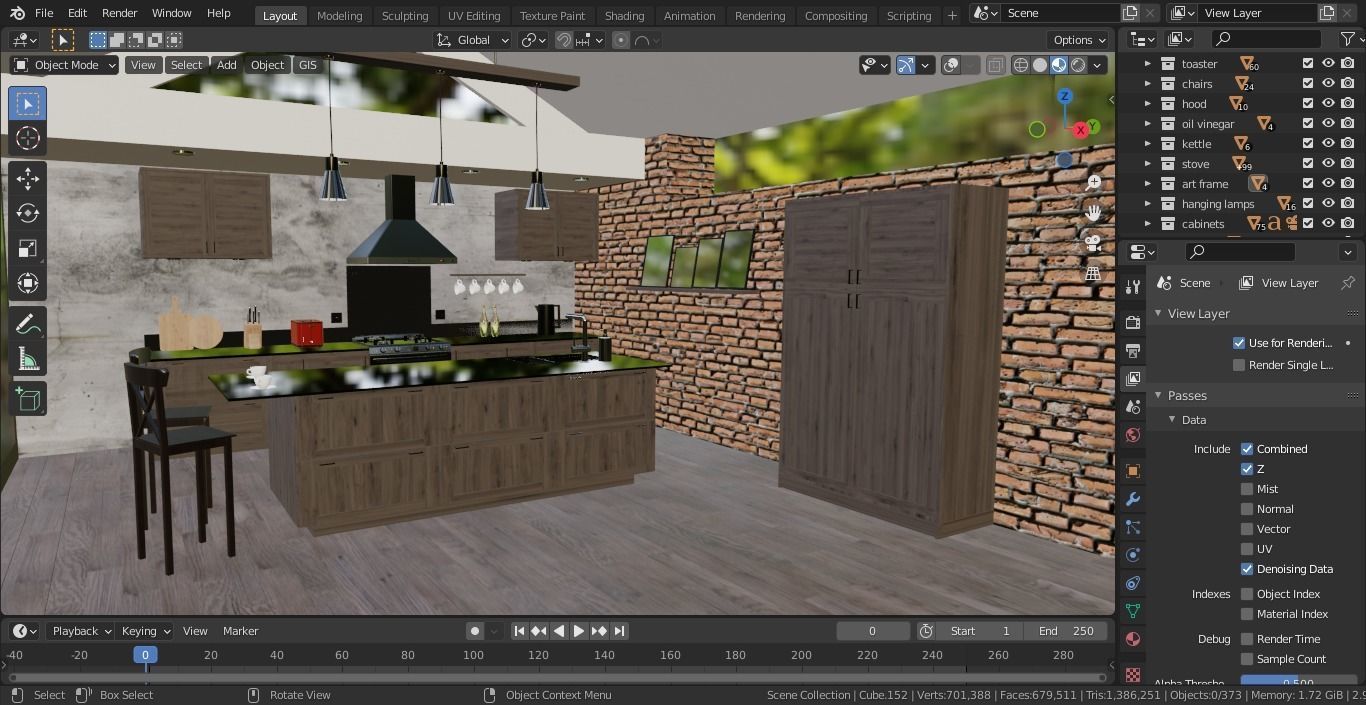Click the viewport zoom magnifier gizmo
The height and width of the screenshot is (705, 1366).
[1093, 183]
